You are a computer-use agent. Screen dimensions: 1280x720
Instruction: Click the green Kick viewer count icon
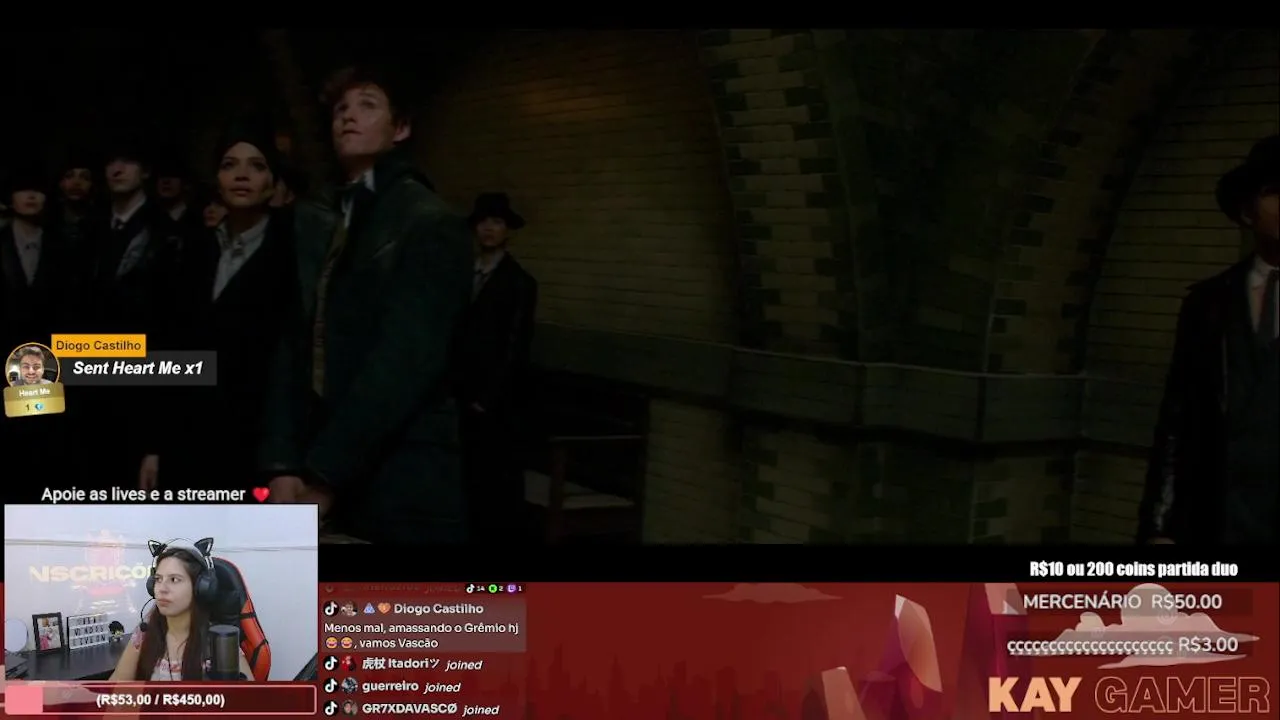[492, 588]
